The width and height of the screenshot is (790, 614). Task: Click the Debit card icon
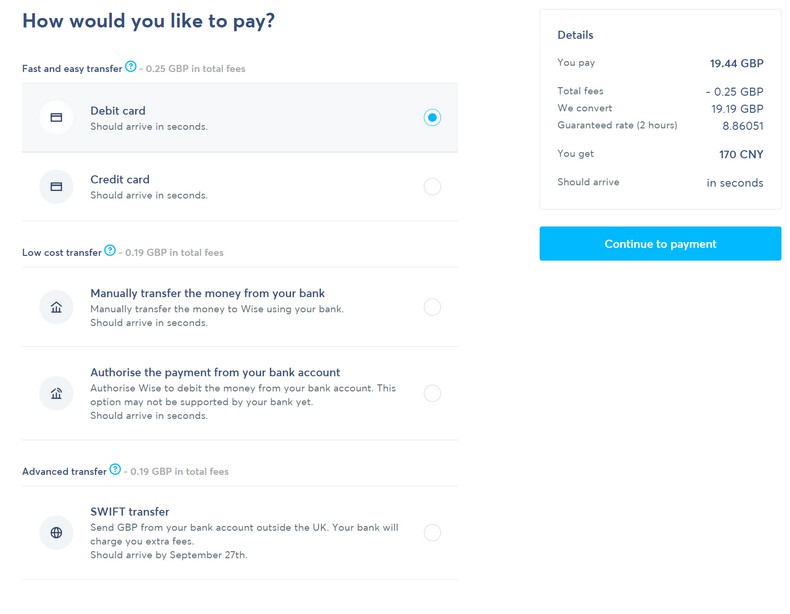coord(56,118)
